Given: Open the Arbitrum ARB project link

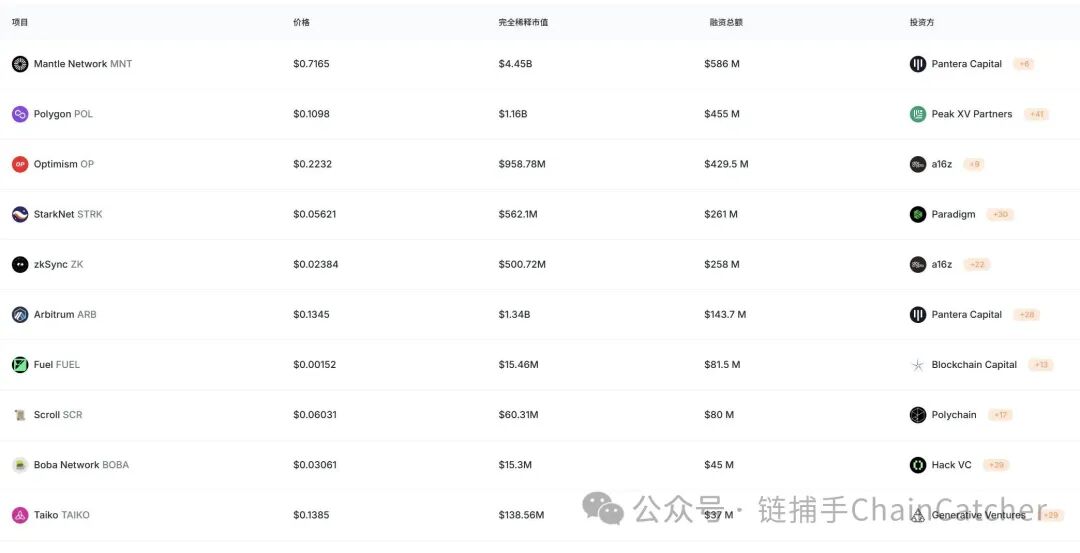Looking at the screenshot, I should 65,315.
